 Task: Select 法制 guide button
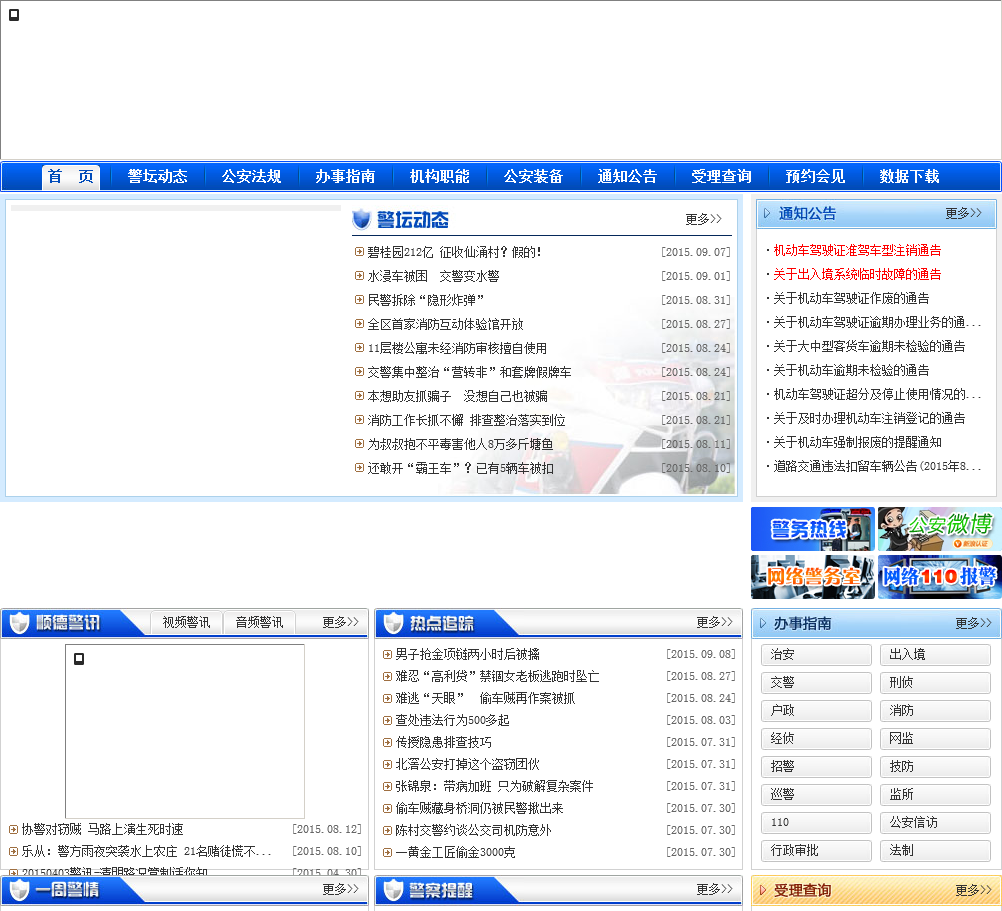click(x=936, y=851)
